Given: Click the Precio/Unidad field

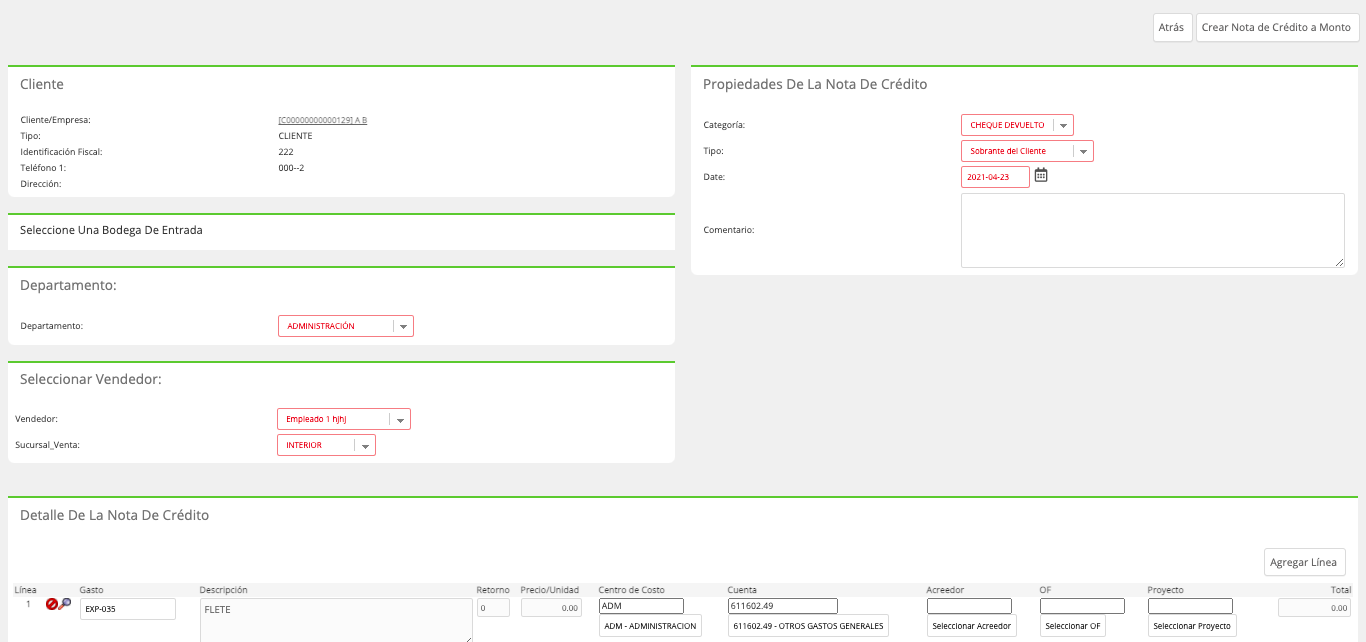Looking at the screenshot, I should (x=551, y=607).
